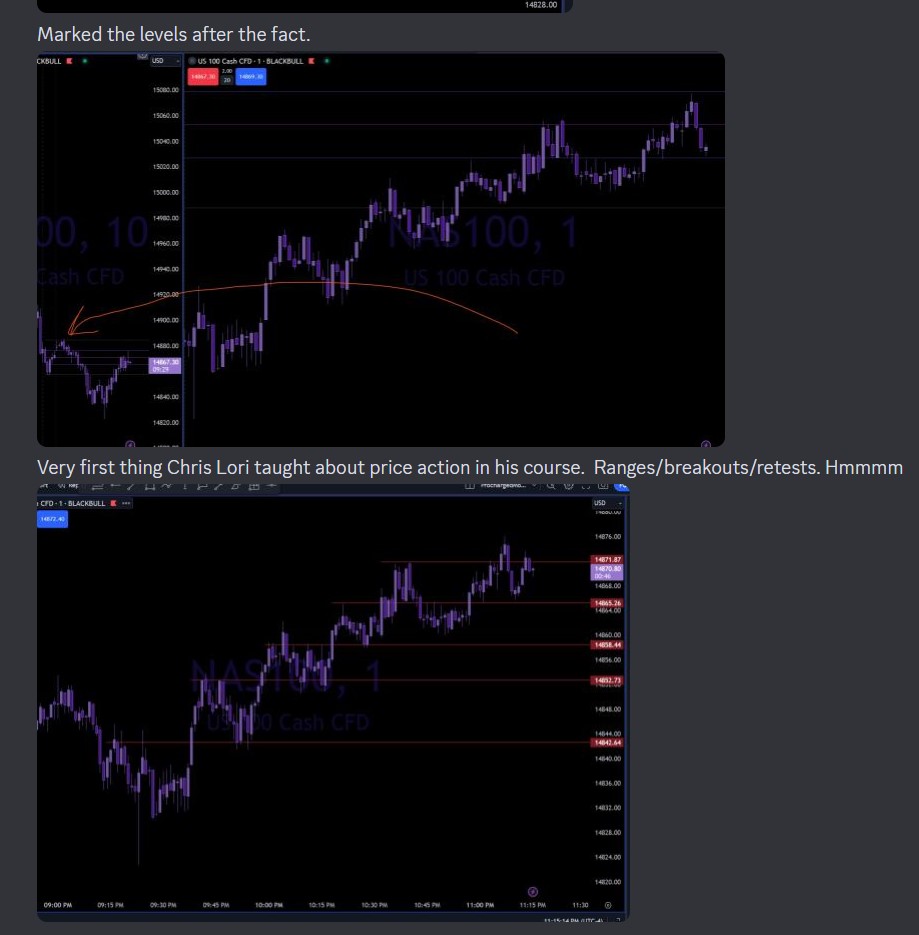Screen dimensions: 919x935
Task: Click the gear icon at time axis end
Action: (x=608, y=905)
